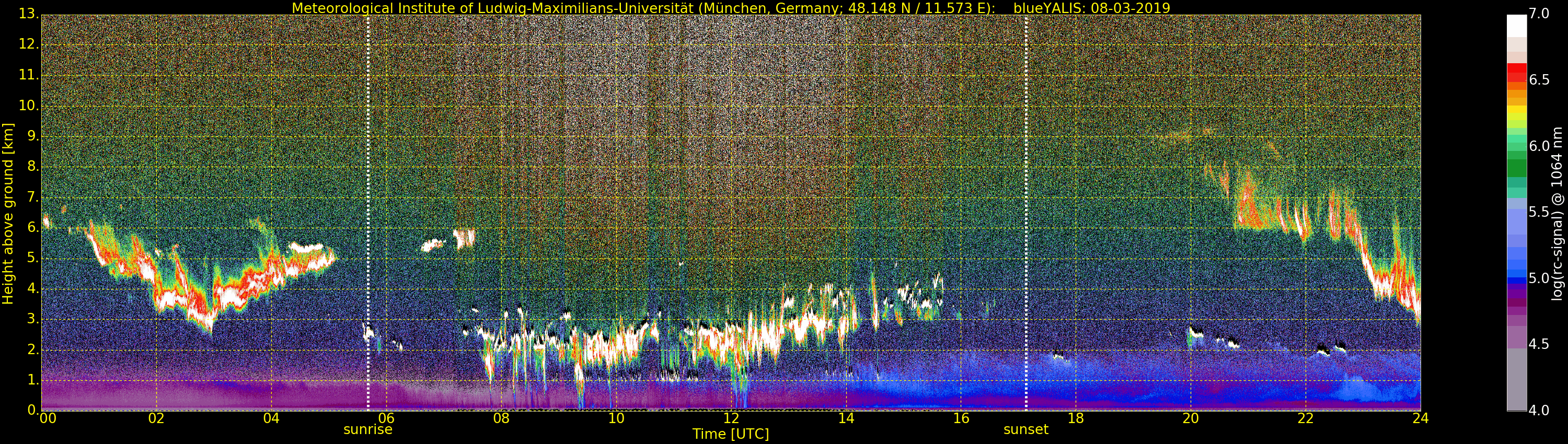This screenshot has height=444, width=1568.
Task: Click the time axis tick label '20'
Action: click(1191, 418)
